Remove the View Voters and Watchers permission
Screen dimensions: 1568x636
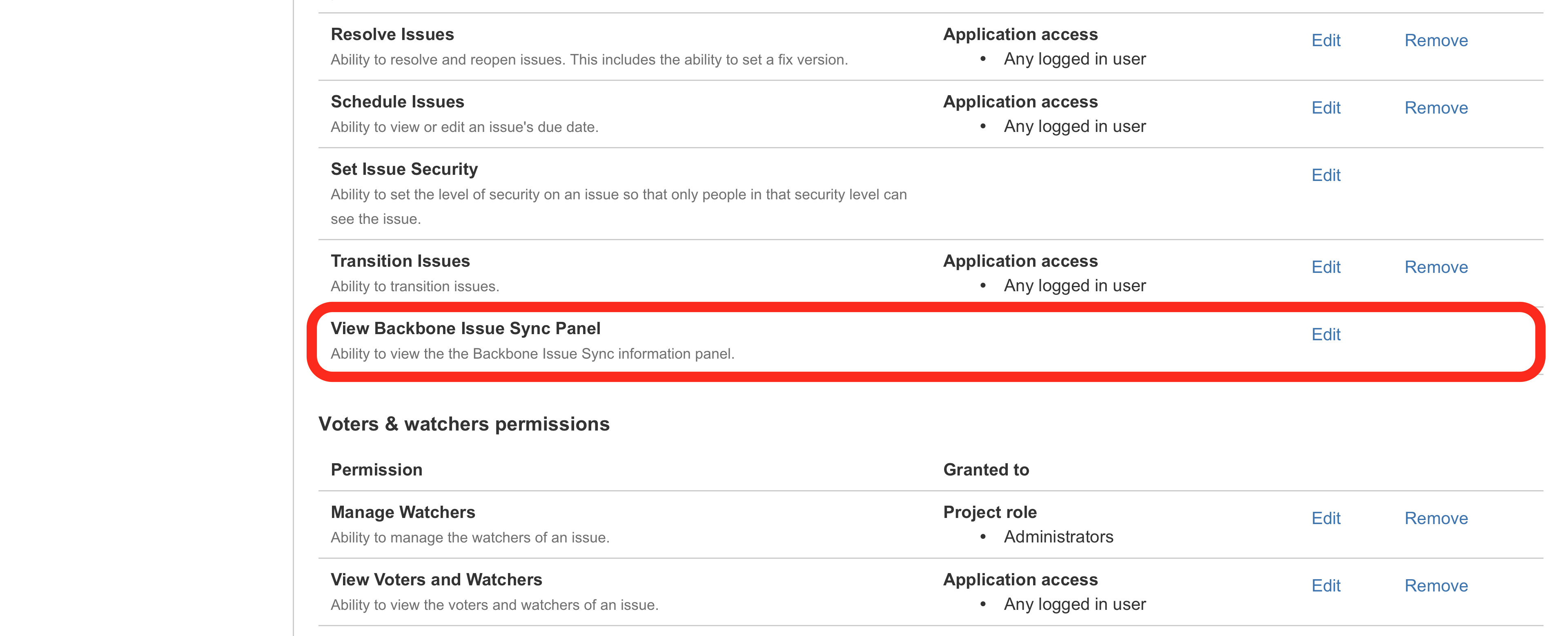pyautogui.click(x=1436, y=585)
